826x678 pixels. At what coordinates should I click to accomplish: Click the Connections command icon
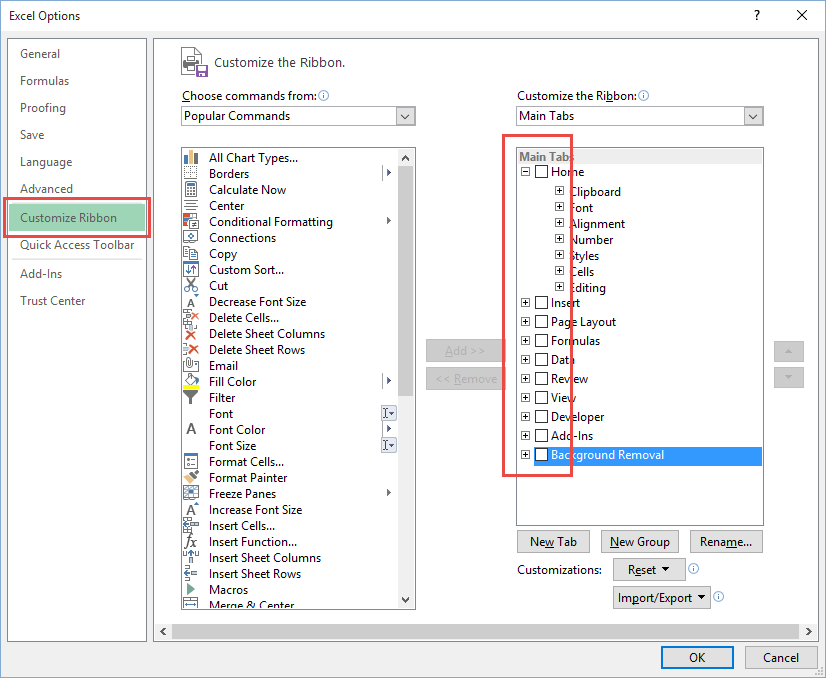(x=191, y=238)
